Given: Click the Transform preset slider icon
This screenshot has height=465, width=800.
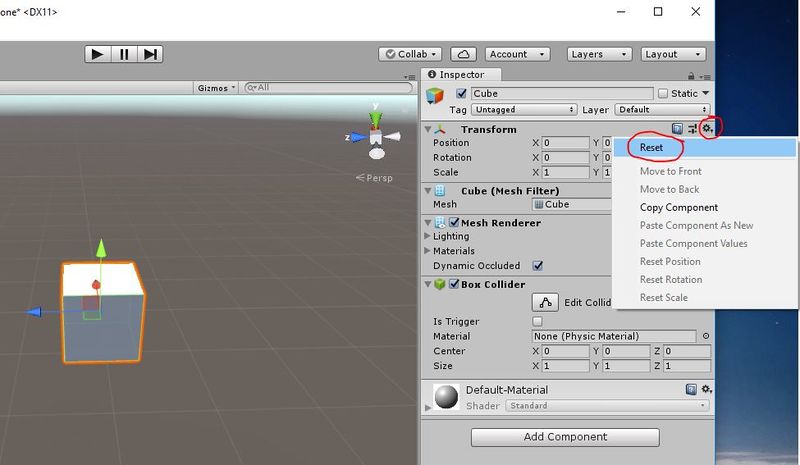Looking at the screenshot, I should 692,129.
